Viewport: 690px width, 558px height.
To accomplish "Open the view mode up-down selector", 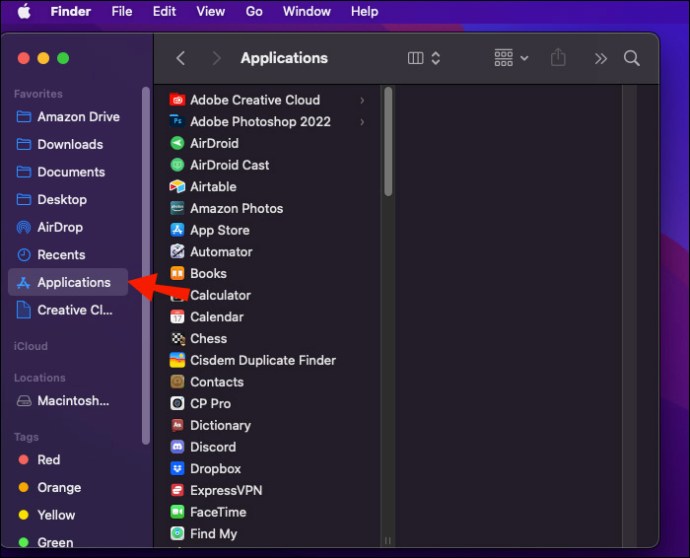I will pyautogui.click(x=436, y=58).
